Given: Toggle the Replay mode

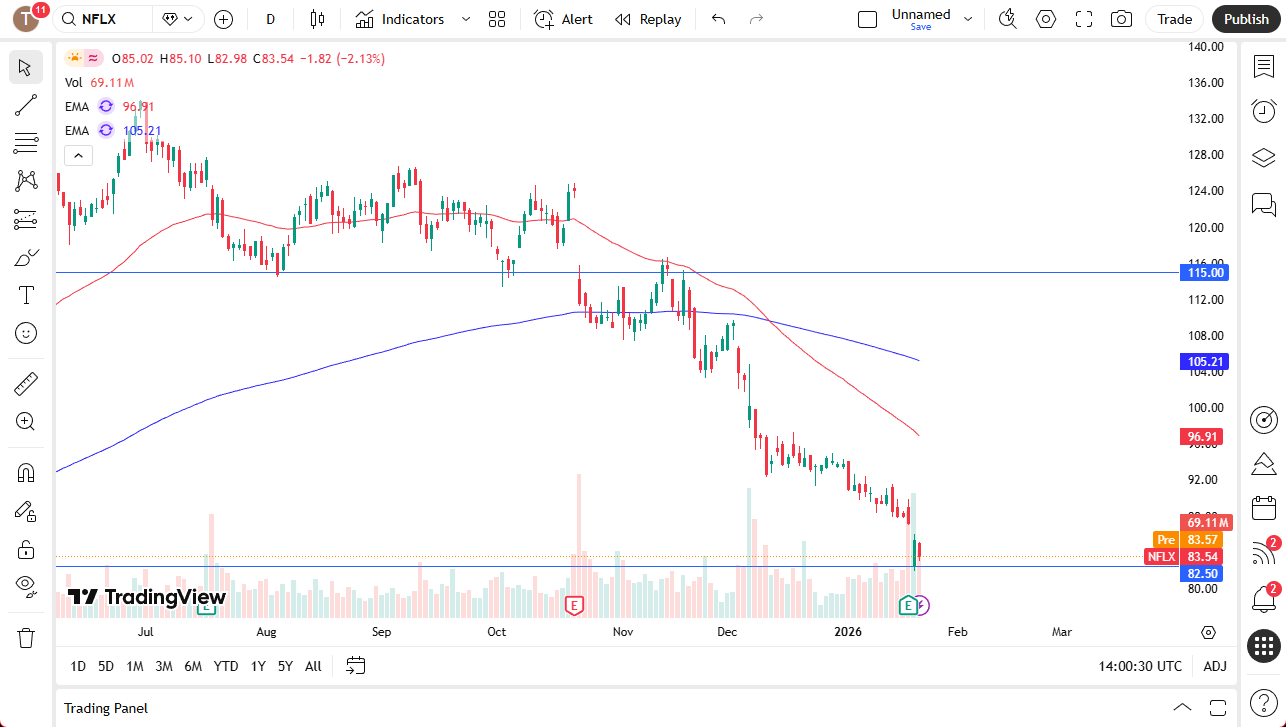Looking at the screenshot, I should click(648, 19).
